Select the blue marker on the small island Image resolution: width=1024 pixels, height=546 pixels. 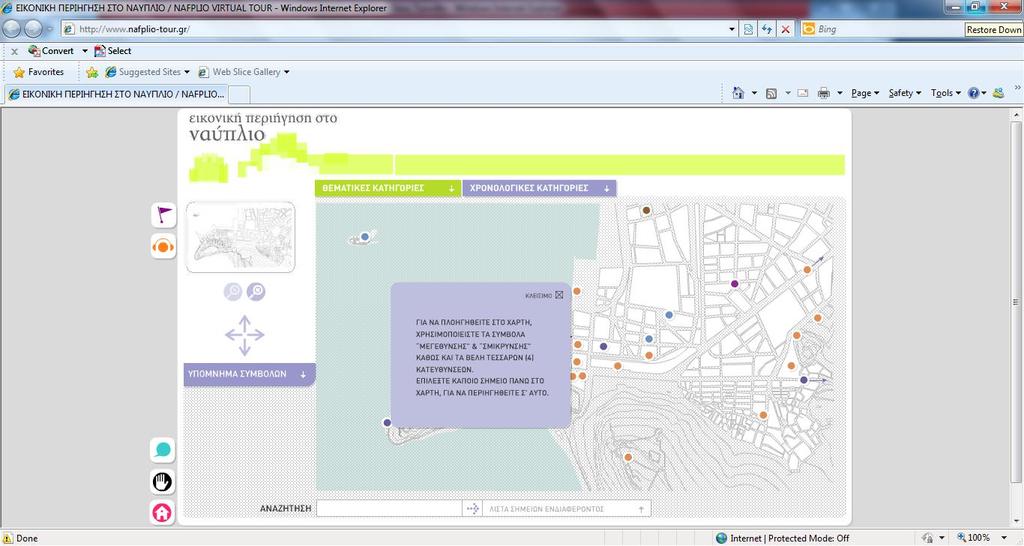coord(365,236)
